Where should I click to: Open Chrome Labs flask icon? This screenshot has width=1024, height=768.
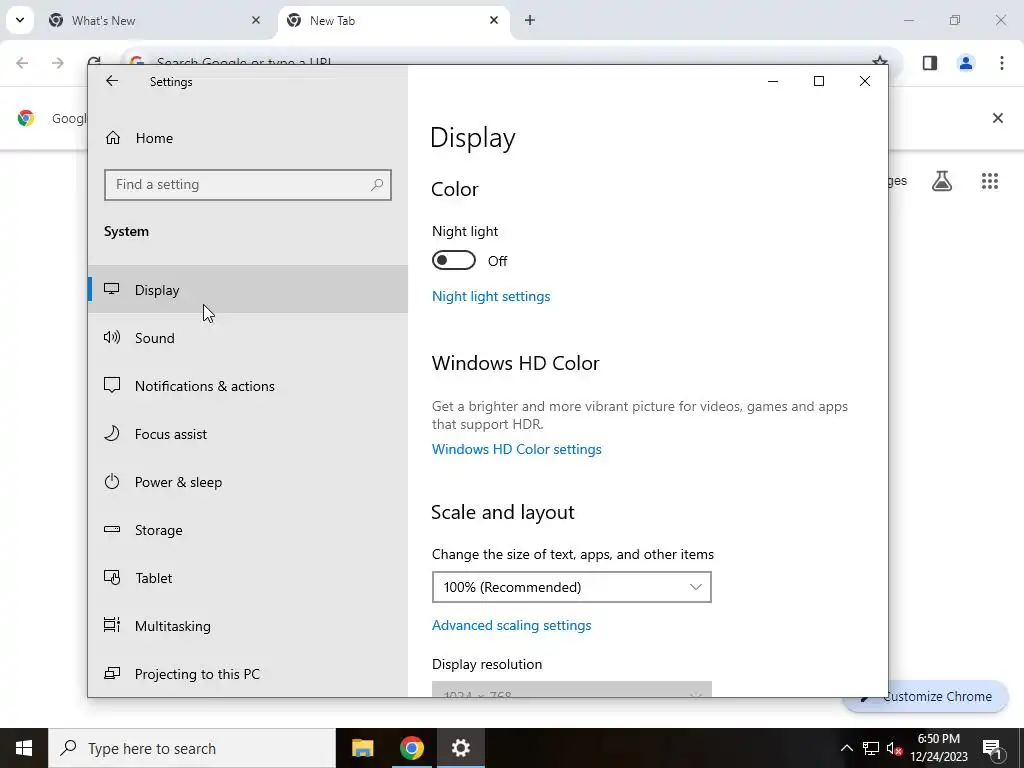coord(942,181)
